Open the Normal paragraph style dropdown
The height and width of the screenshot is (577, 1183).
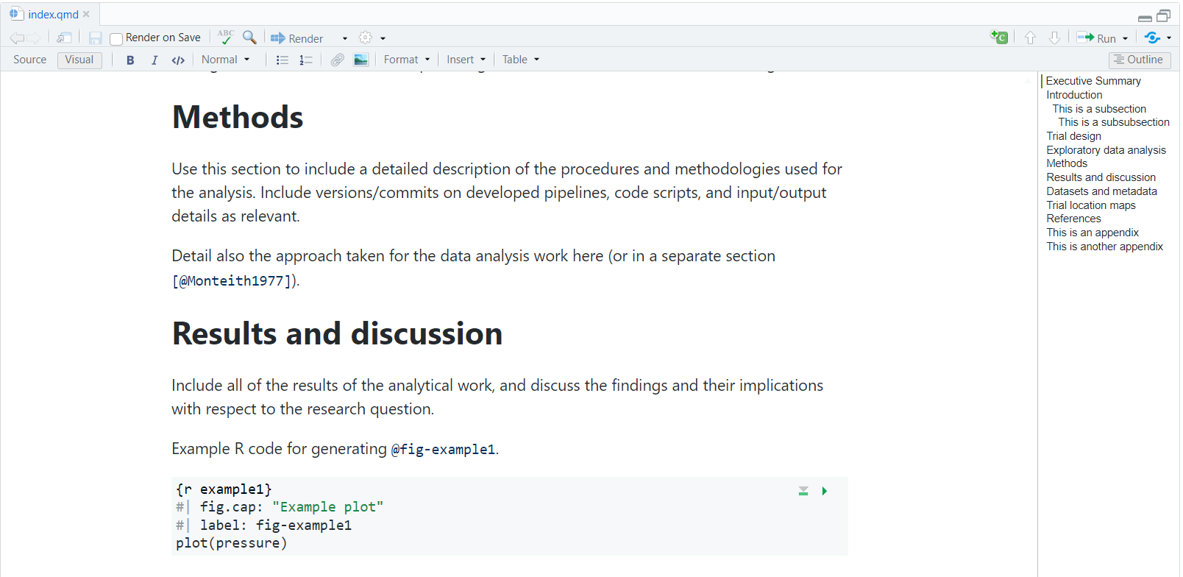point(225,60)
